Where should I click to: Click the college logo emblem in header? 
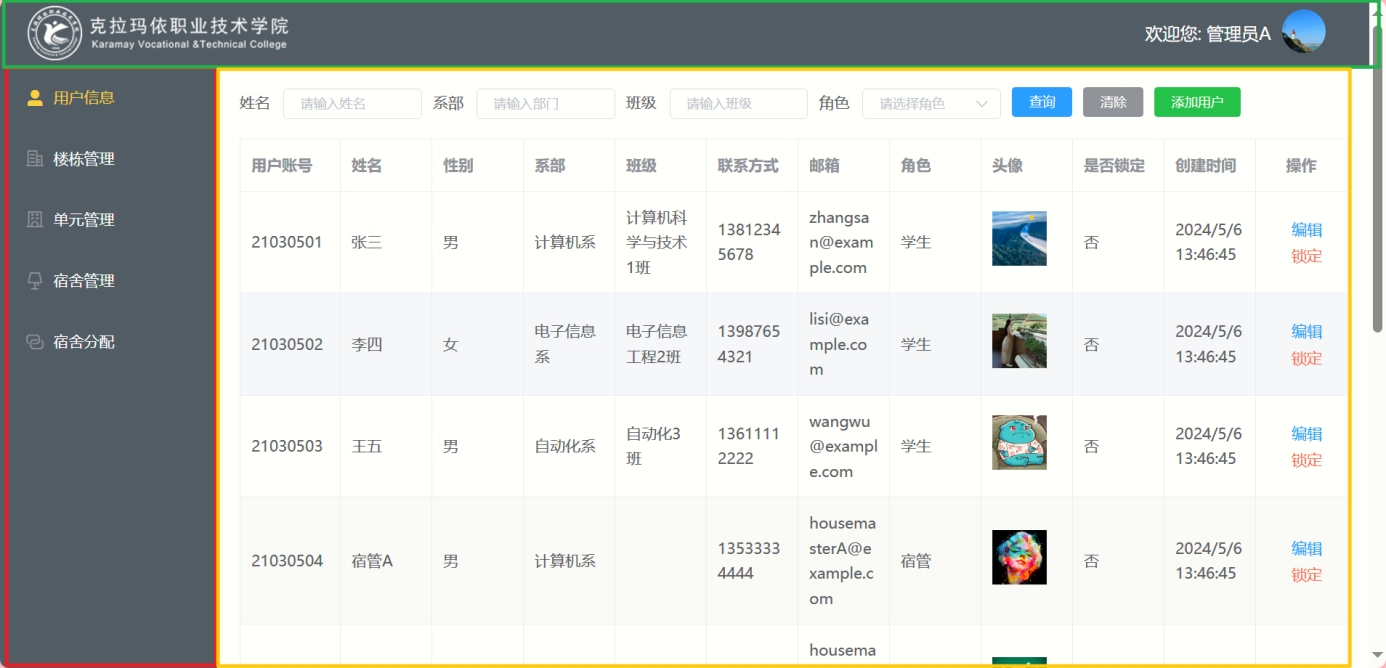pos(55,33)
